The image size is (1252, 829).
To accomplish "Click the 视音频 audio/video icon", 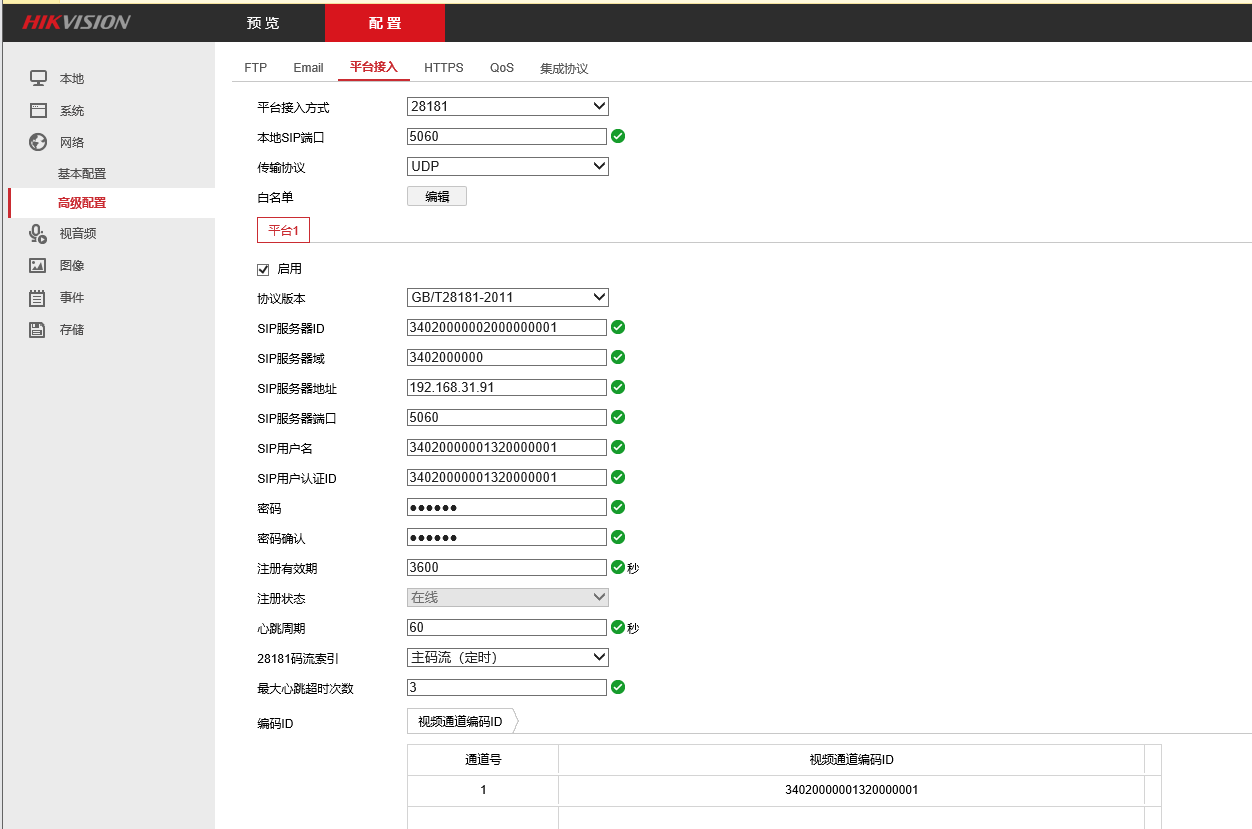I will (38, 233).
